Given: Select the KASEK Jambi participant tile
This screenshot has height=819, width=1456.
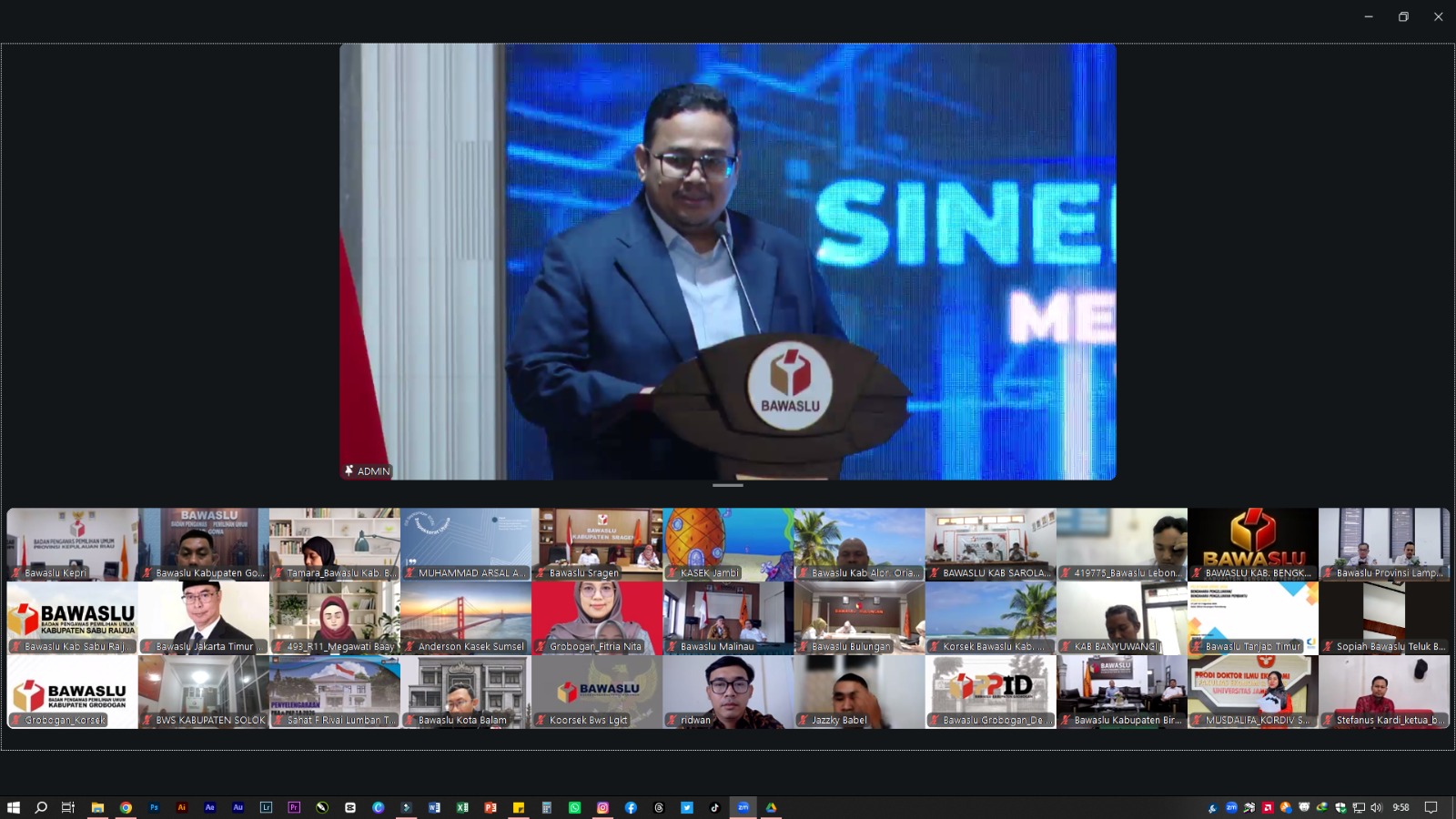Looking at the screenshot, I should click(728, 544).
